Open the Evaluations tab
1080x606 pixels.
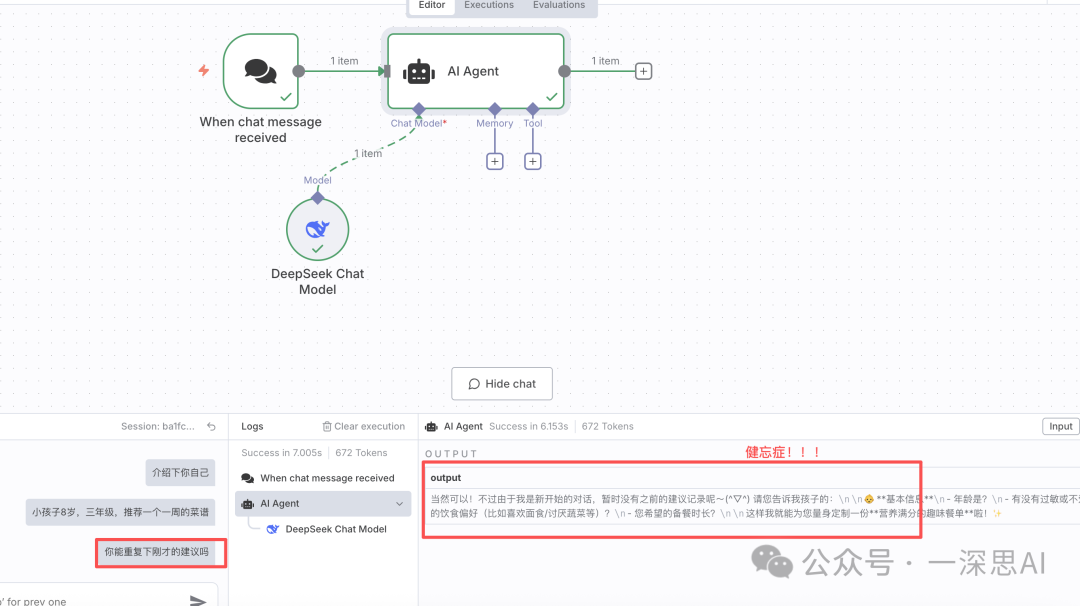click(558, 5)
